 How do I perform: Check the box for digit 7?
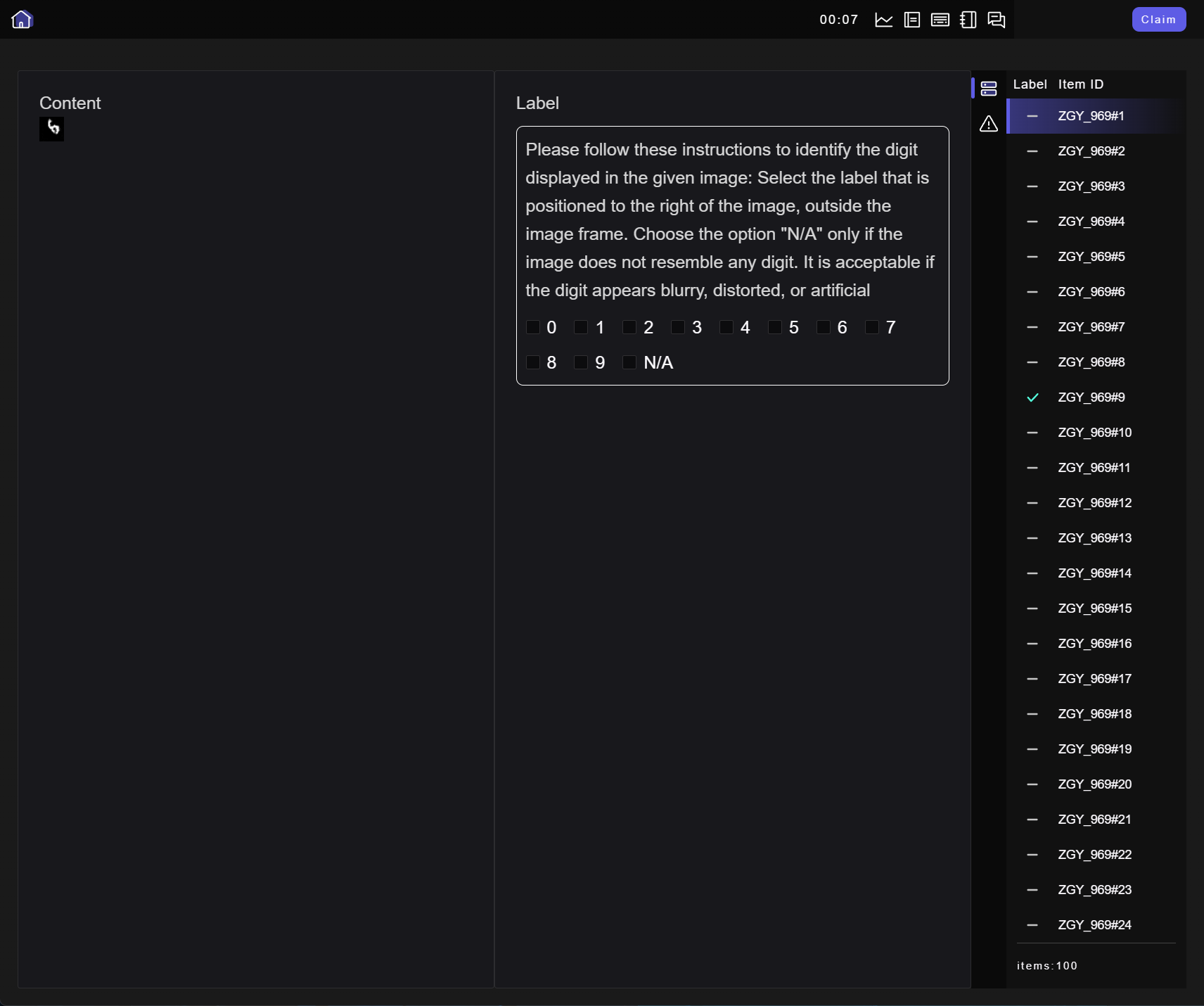[872, 327]
